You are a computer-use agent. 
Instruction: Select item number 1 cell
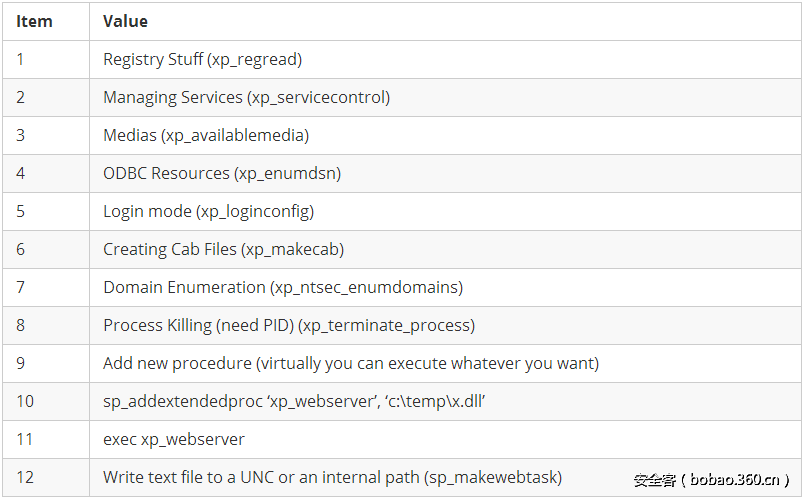point(21,60)
